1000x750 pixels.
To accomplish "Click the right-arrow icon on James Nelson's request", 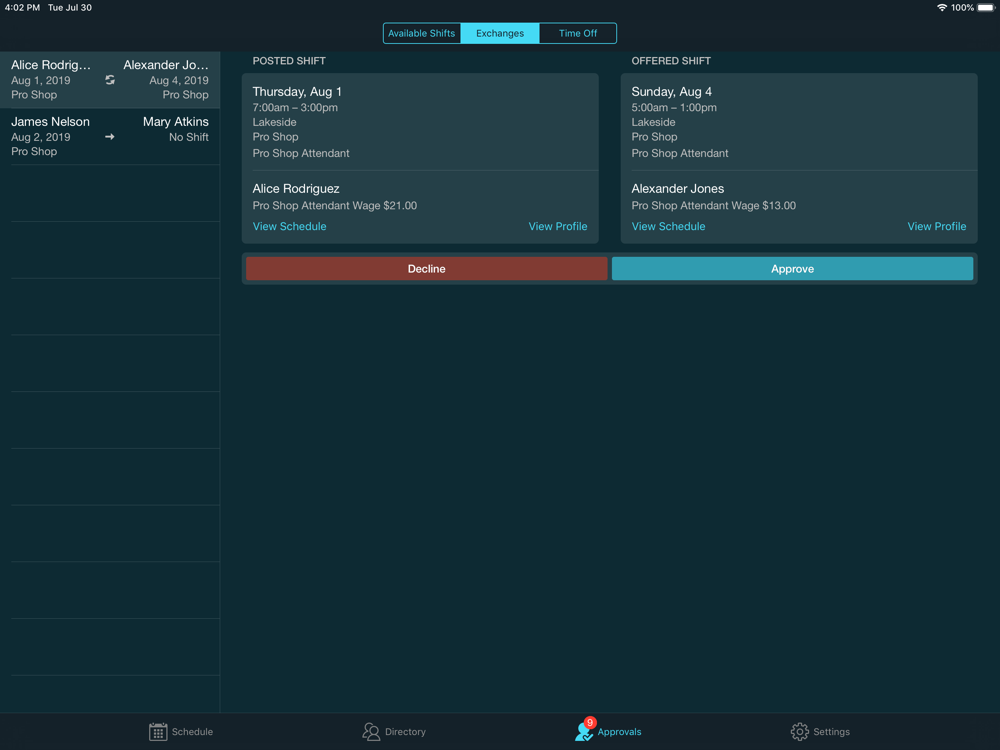I will (109, 137).
